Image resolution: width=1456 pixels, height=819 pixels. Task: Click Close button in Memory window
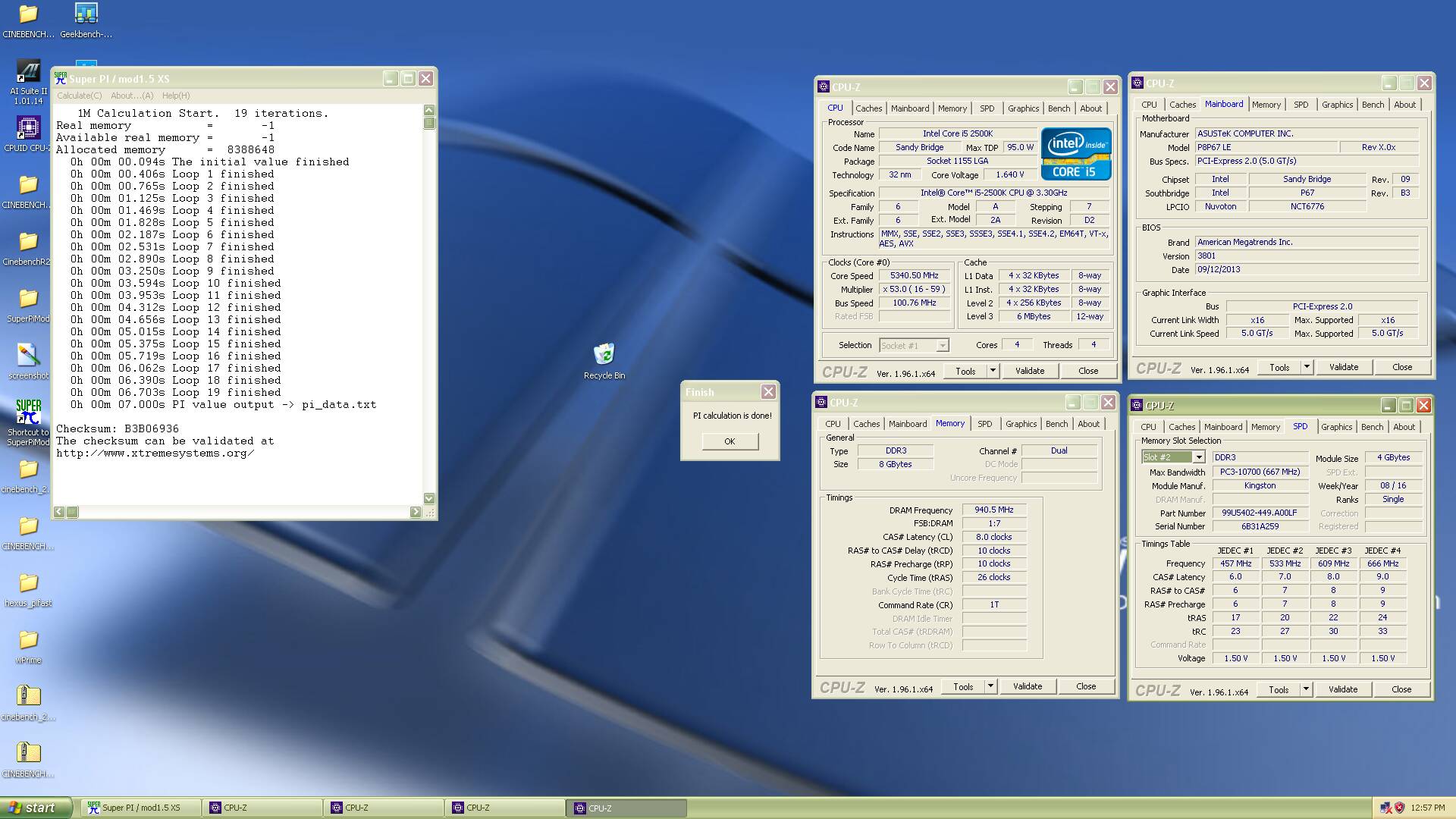(1086, 686)
